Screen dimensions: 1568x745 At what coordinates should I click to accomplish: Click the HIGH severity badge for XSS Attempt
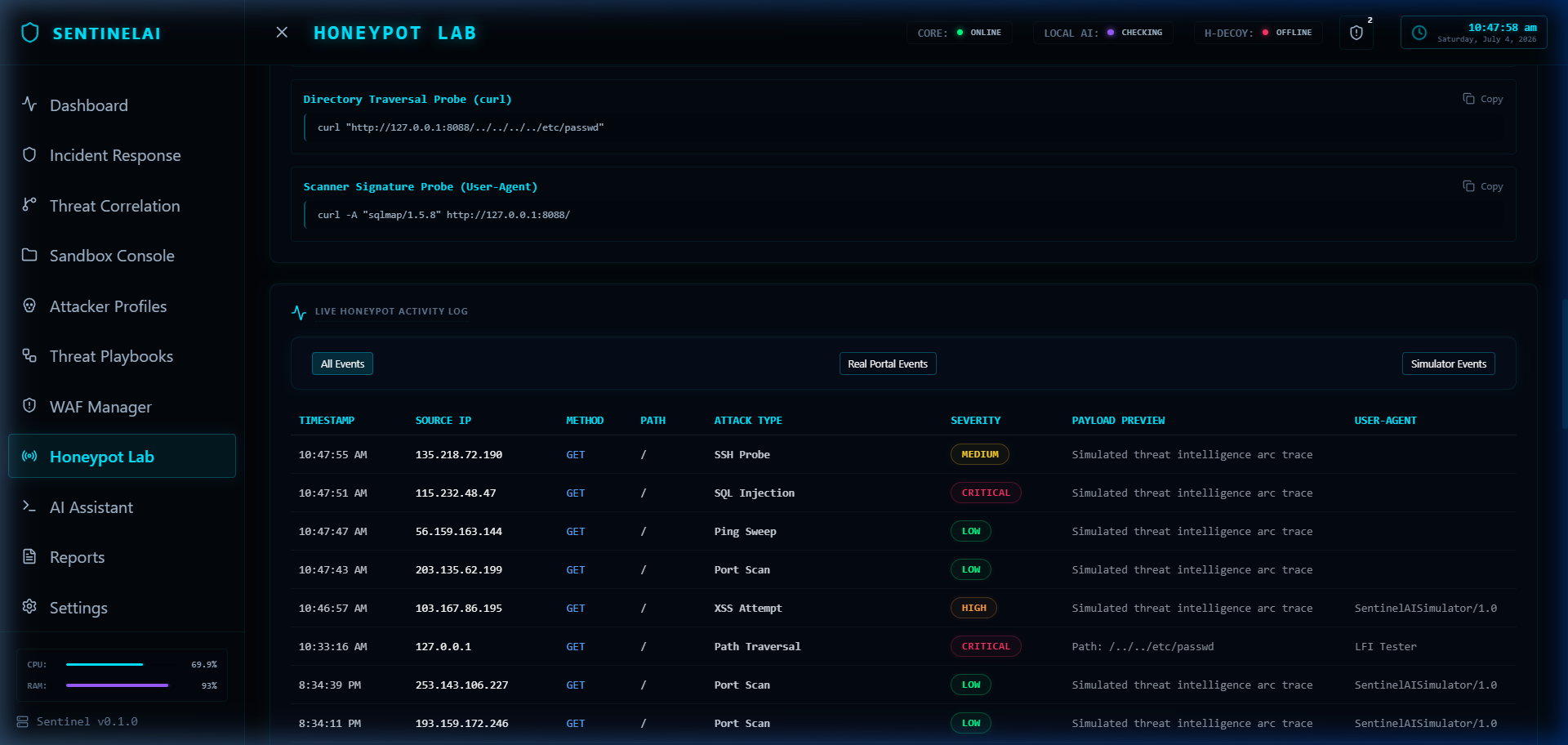pyautogui.click(x=973, y=608)
